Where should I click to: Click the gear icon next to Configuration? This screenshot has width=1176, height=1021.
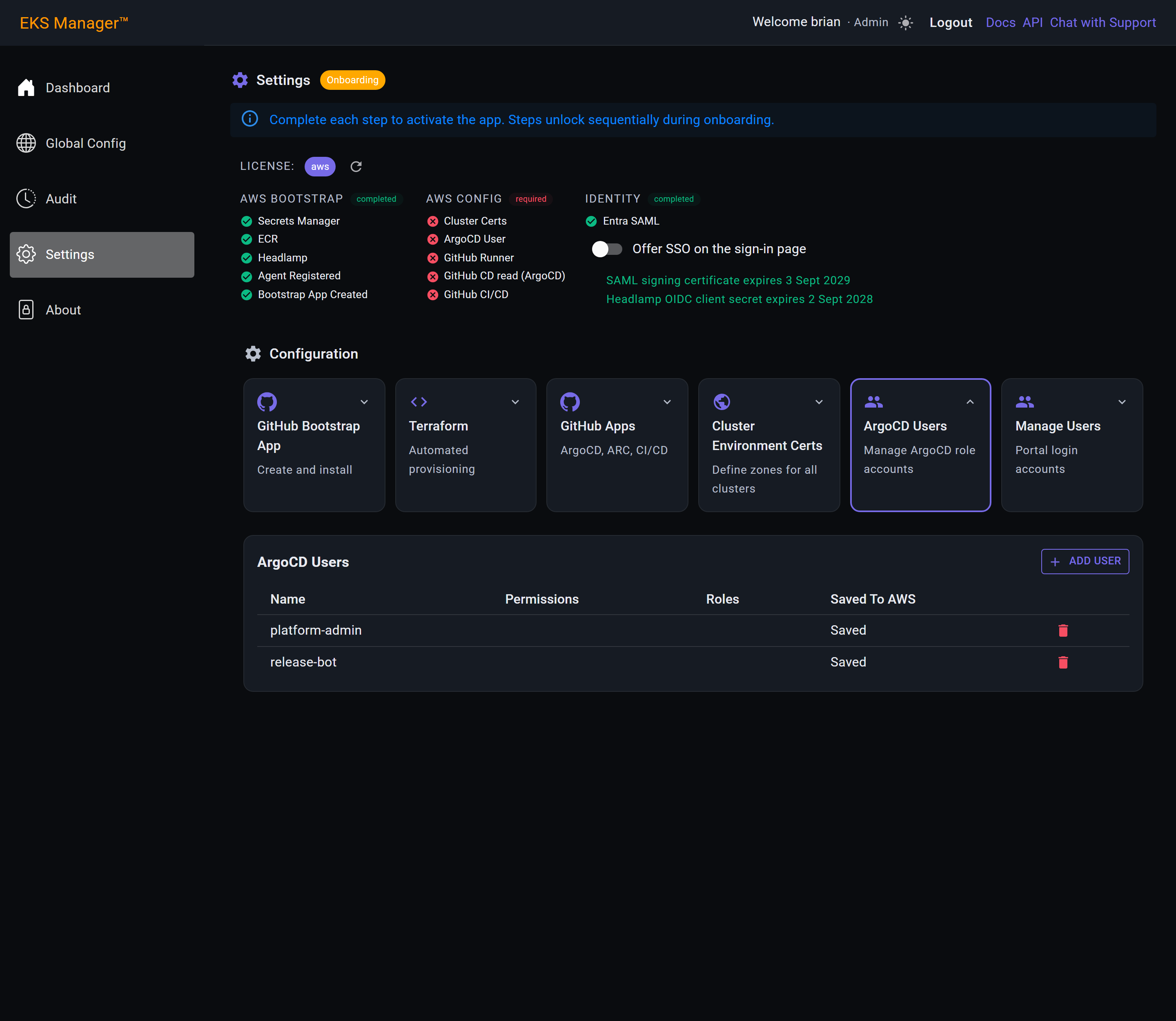click(x=253, y=354)
